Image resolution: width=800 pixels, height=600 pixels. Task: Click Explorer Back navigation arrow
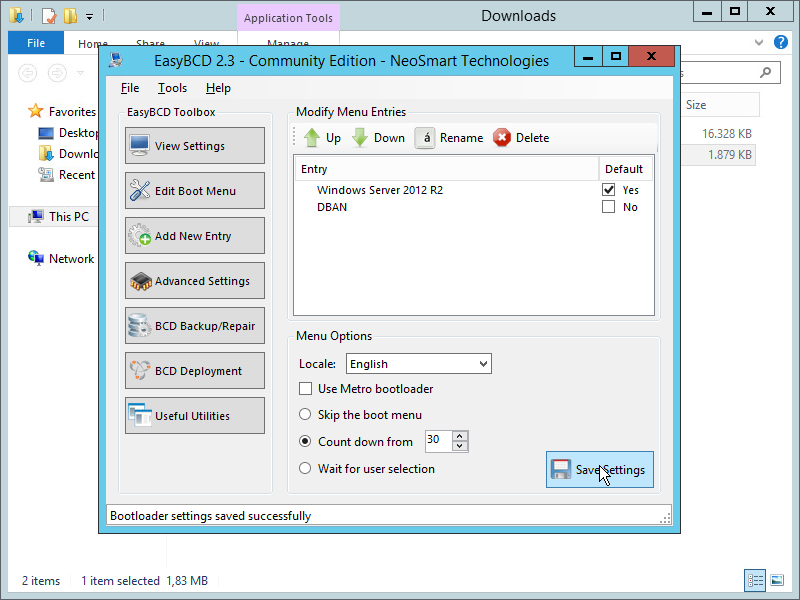pyautogui.click(x=28, y=73)
